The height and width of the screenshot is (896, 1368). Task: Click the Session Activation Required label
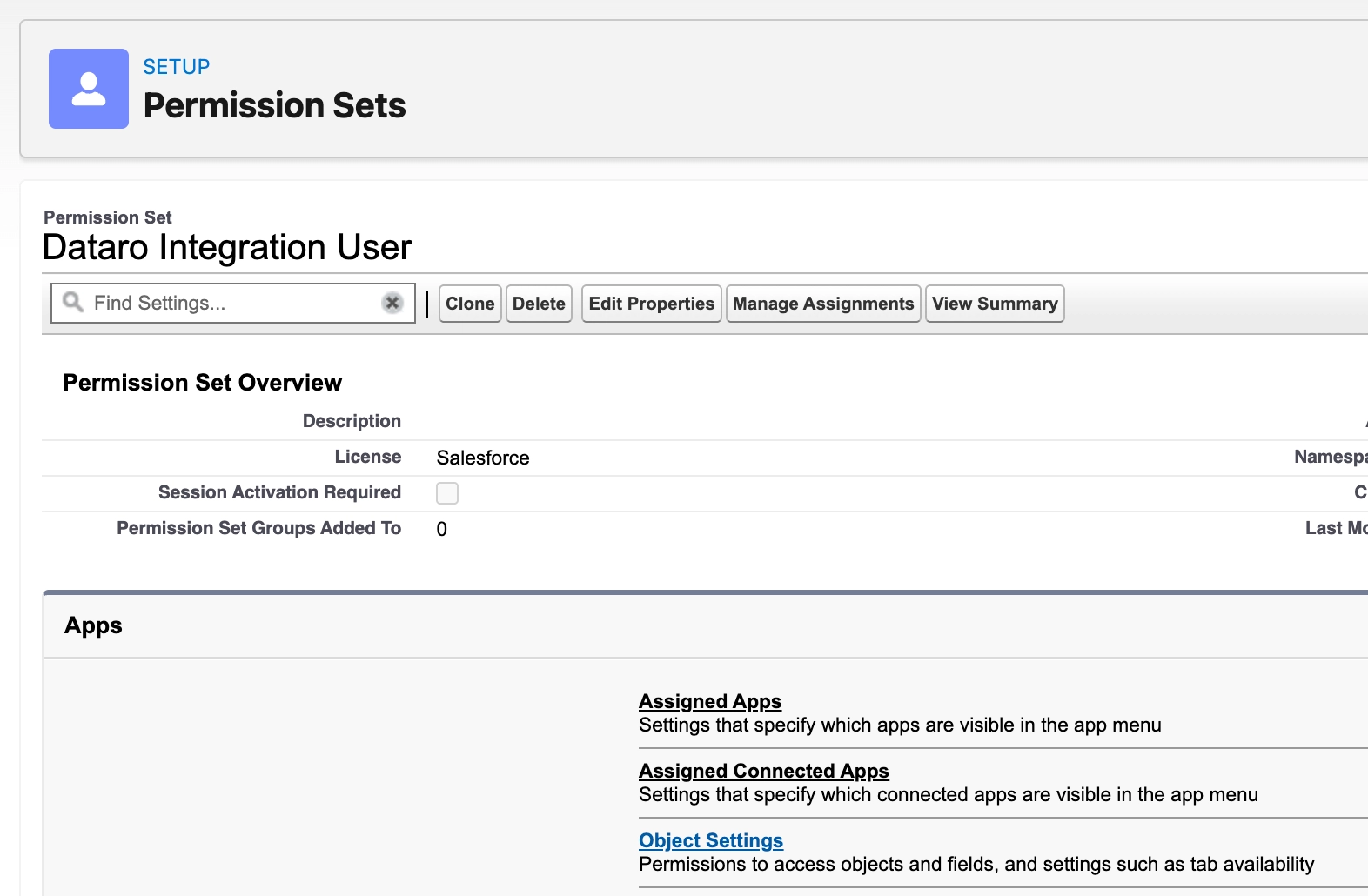(280, 492)
